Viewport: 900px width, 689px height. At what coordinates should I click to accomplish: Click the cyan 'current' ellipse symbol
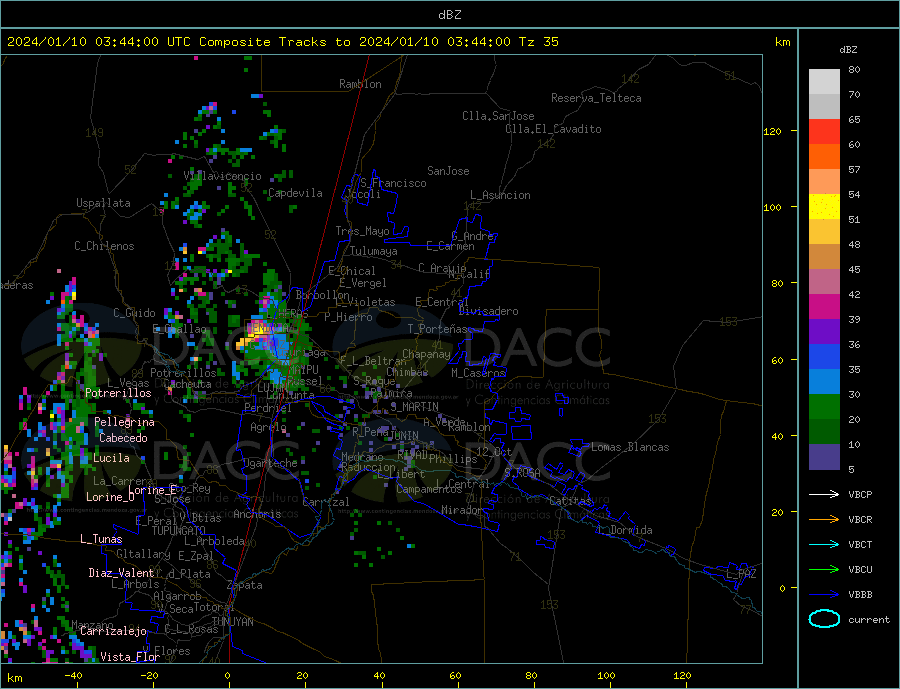(x=824, y=619)
